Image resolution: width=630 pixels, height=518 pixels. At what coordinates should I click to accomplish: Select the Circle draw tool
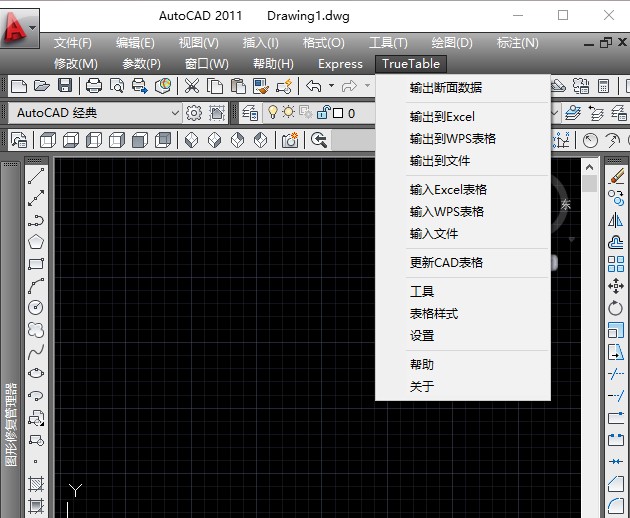point(36,308)
